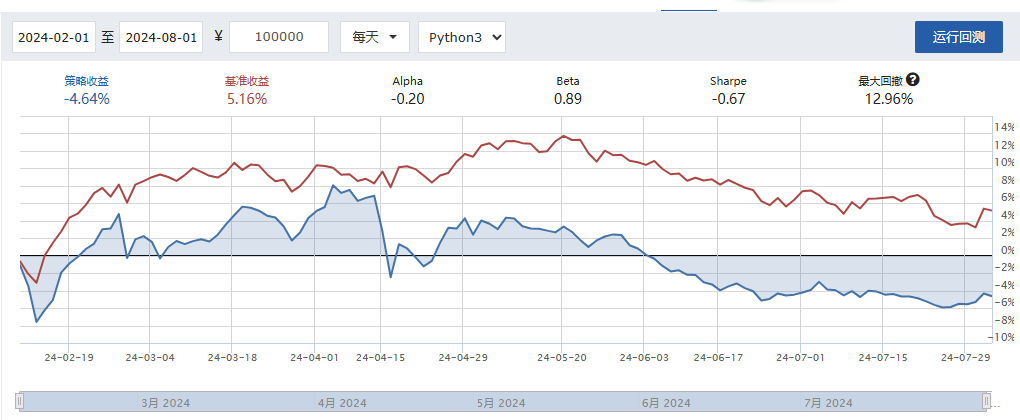Click the Sharpe metric value -0.67
1020x420 pixels.
click(x=727, y=99)
